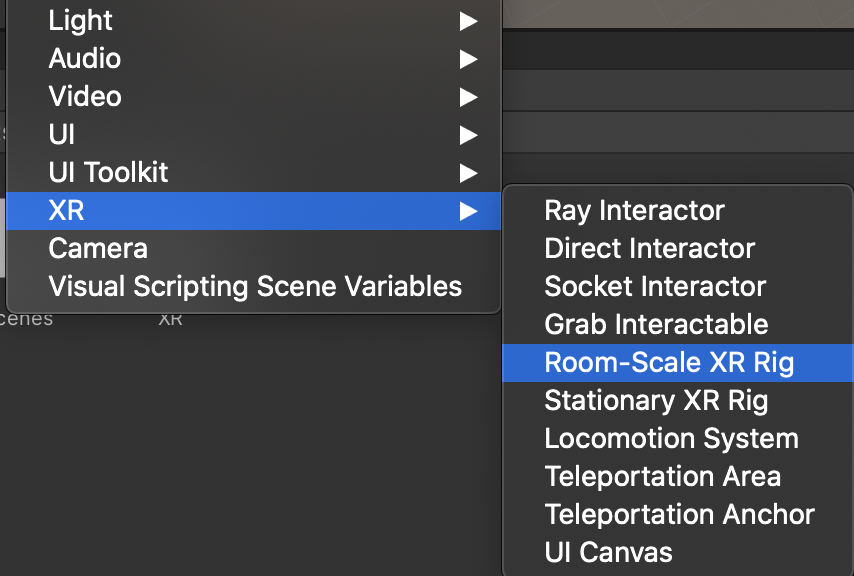The height and width of the screenshot is (576, 854).
Task: Expand the Video submenu arrow
Action: (x=468, y=97)
